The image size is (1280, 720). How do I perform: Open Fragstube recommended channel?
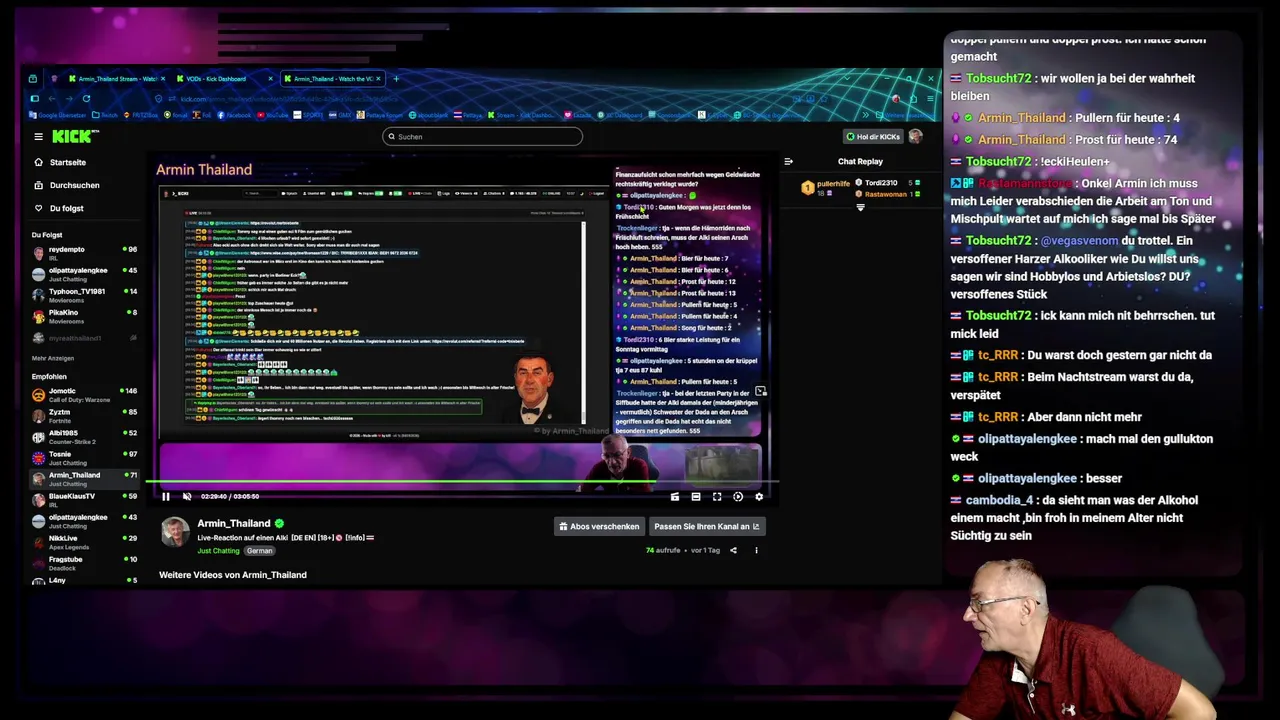(x=84, y=563)
